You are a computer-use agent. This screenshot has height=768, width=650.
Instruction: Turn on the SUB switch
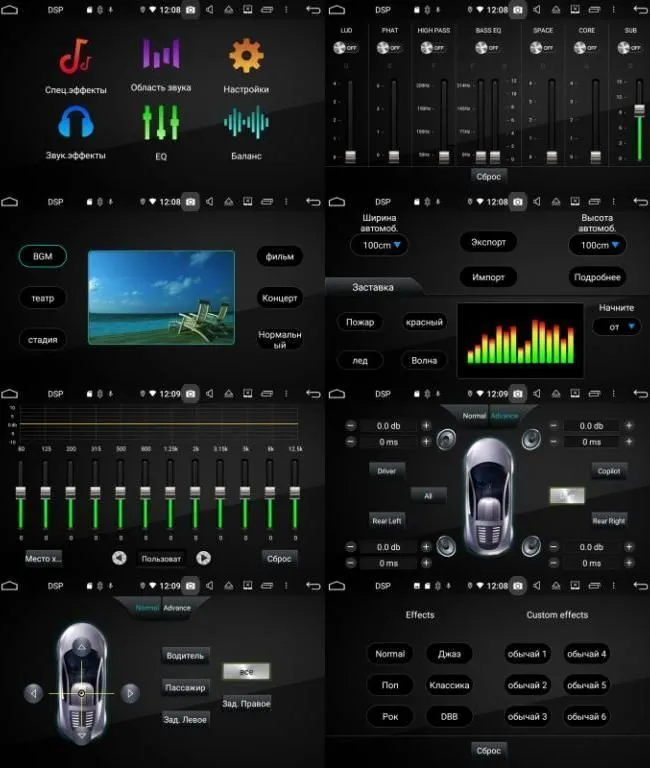point(629,47)
